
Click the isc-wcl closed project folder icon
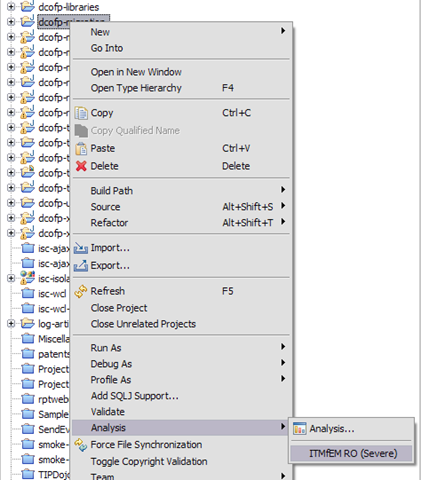(28, 294)
